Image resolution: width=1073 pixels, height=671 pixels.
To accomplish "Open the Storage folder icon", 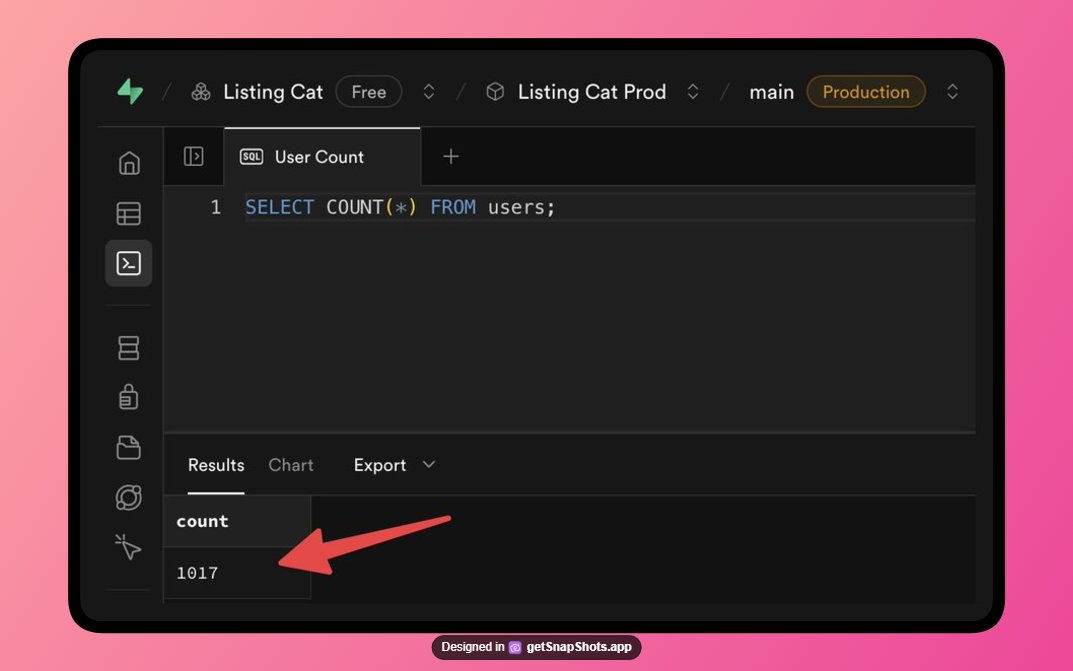I will (x=129, y=447).
